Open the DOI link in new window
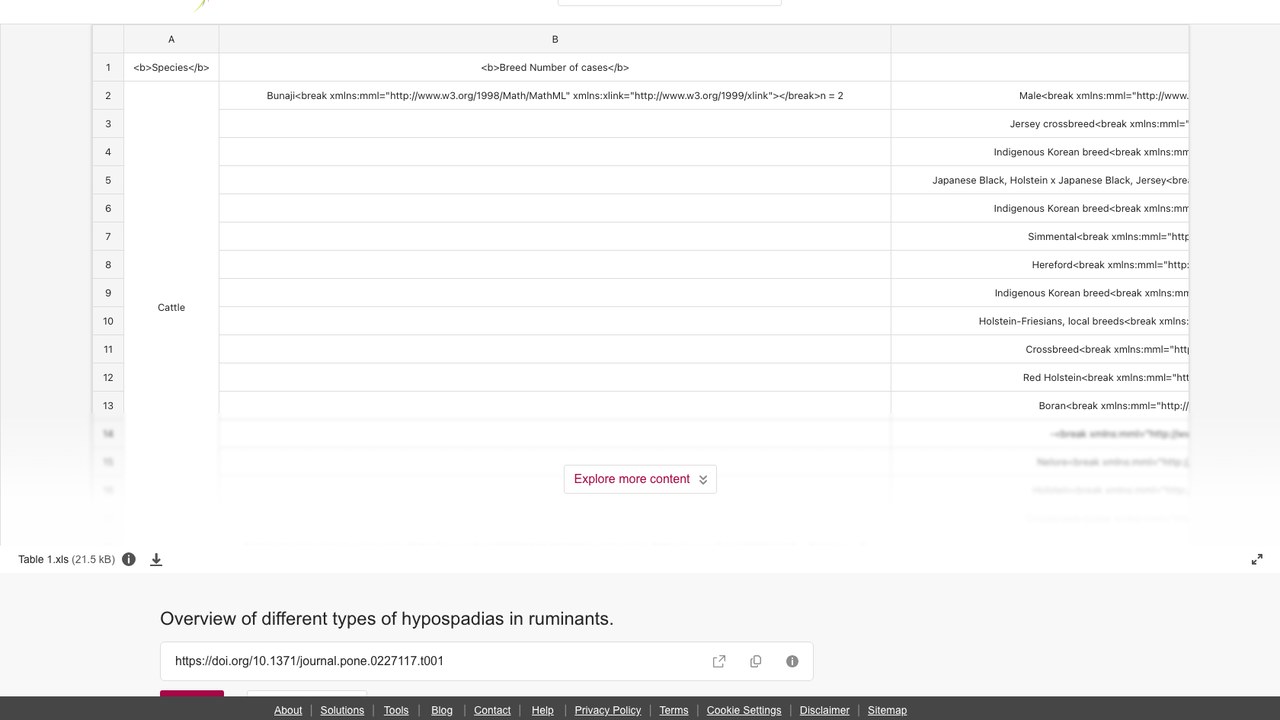1280x720 pixels. click(719, 661)
